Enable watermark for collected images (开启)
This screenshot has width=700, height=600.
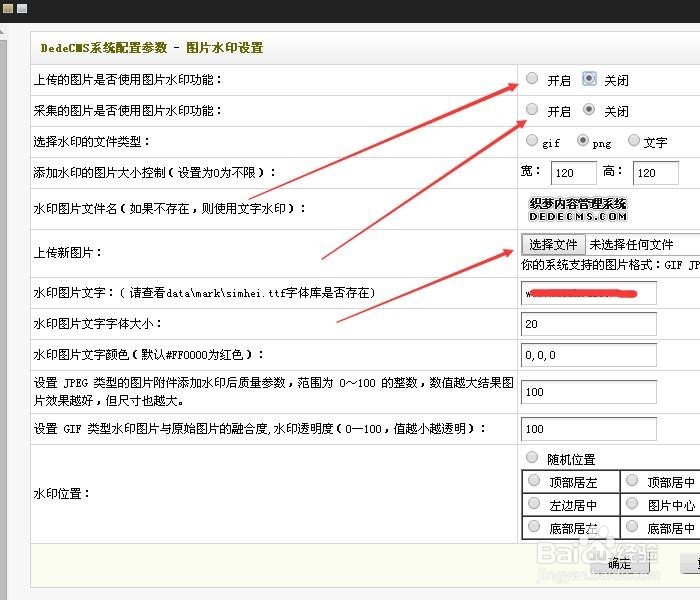pos(532,109)
